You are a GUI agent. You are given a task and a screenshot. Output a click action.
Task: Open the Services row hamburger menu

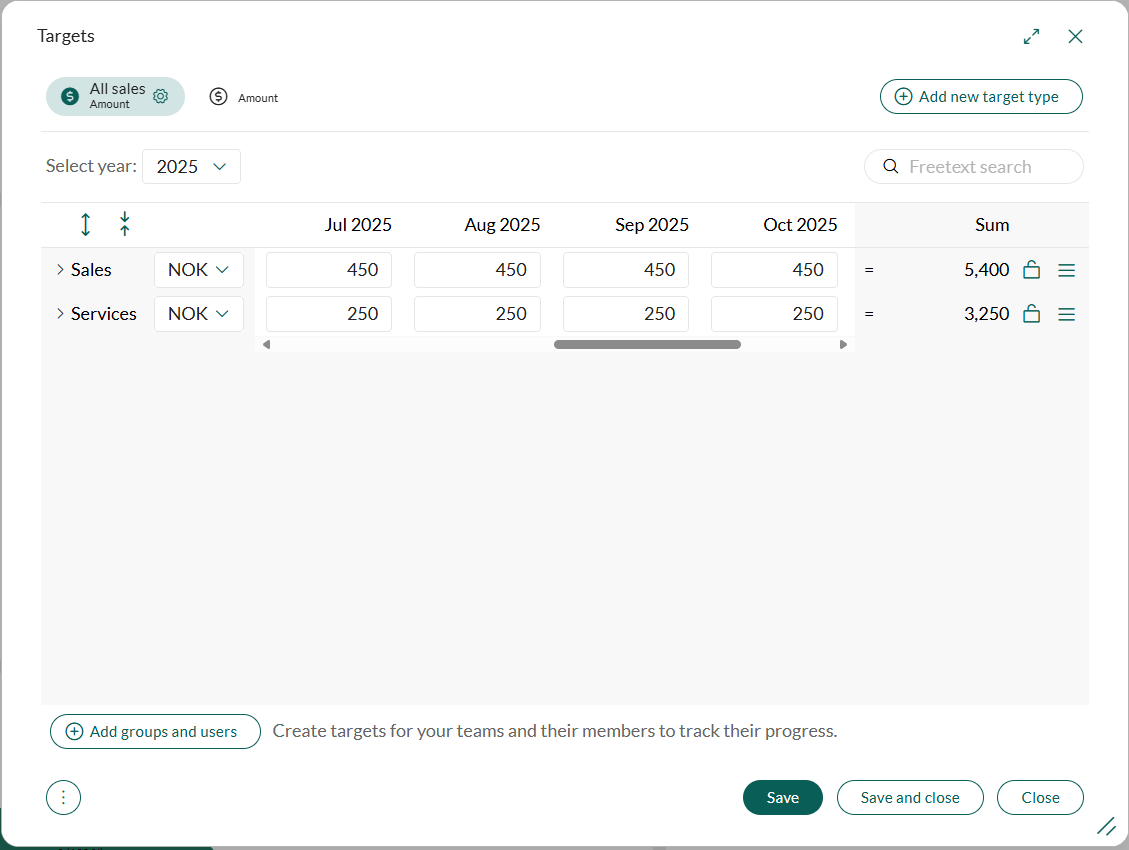tap(1066, 314)
